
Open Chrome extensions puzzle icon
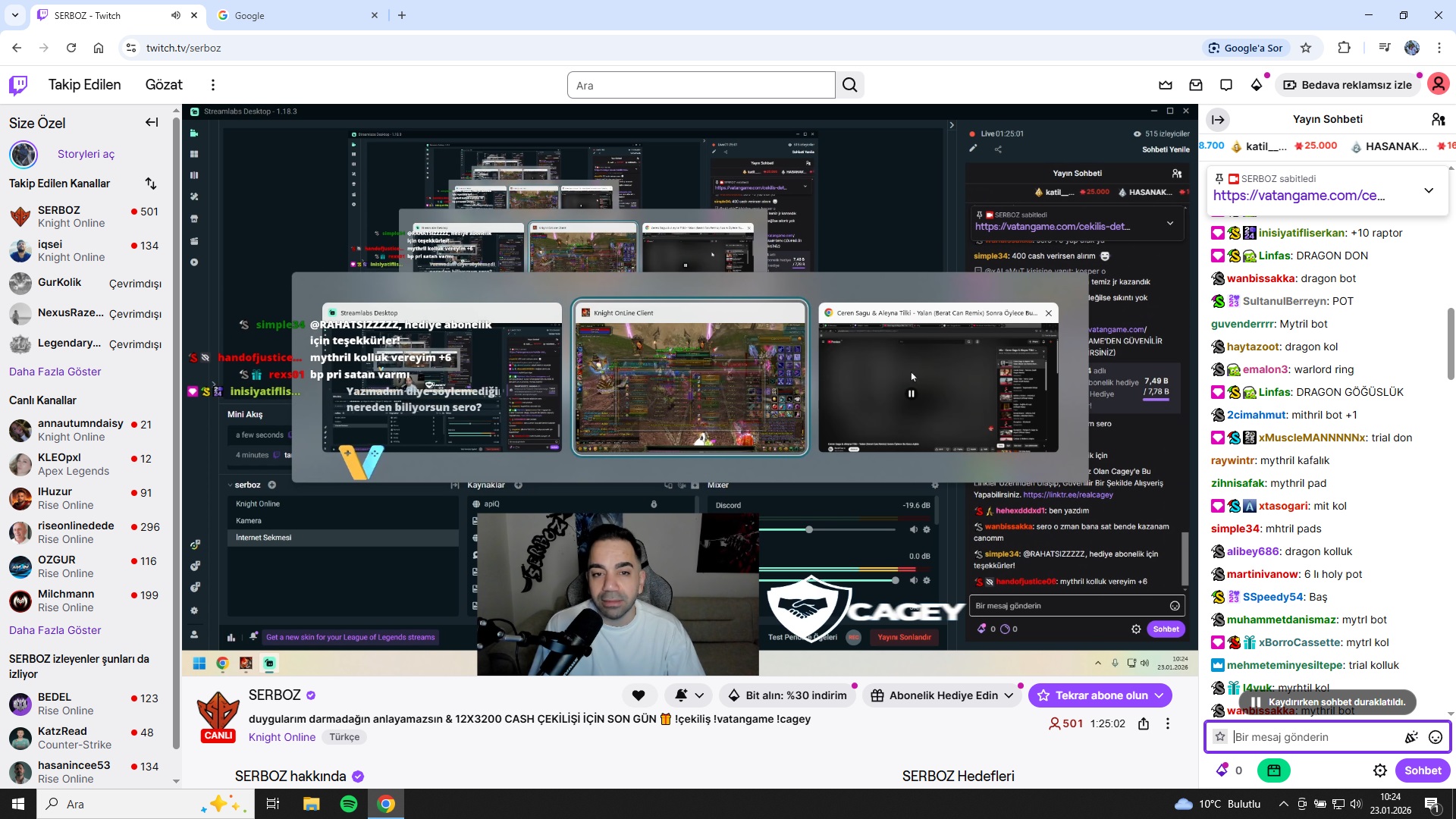(1344, 48)
